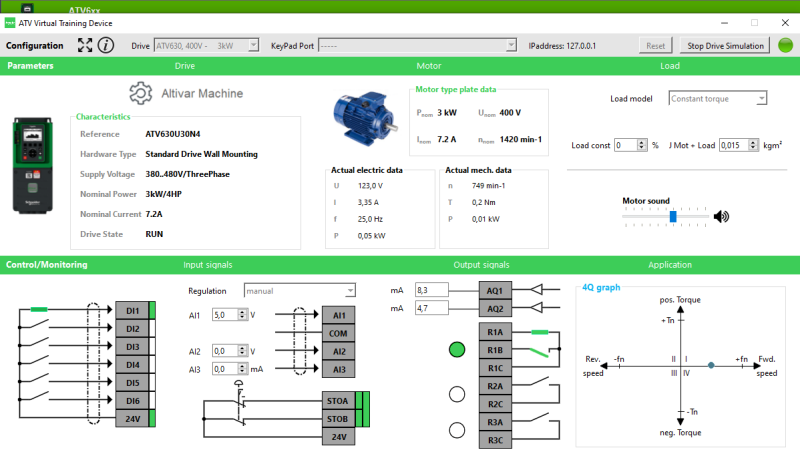Viewport: 800px width, 454px height.
Task: Toggle the STOA safe torque off switch
Action: click(240, 403)
